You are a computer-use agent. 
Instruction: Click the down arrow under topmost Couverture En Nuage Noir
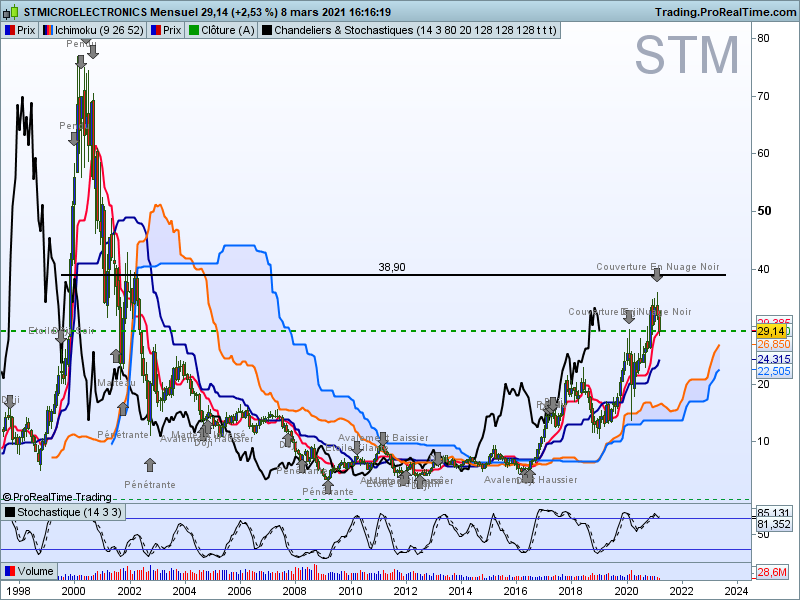657,275
